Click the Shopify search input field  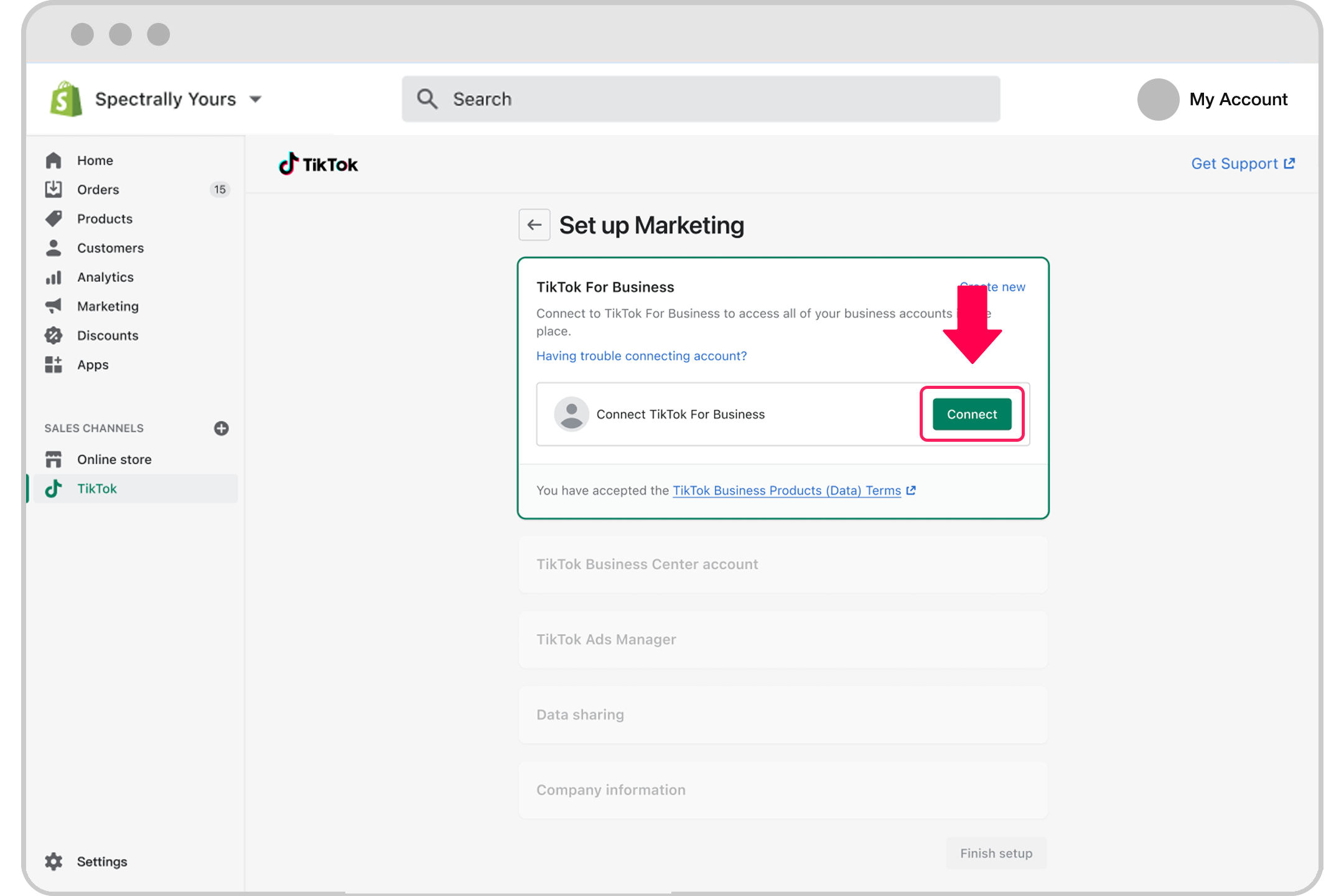[x=700, y=99]
